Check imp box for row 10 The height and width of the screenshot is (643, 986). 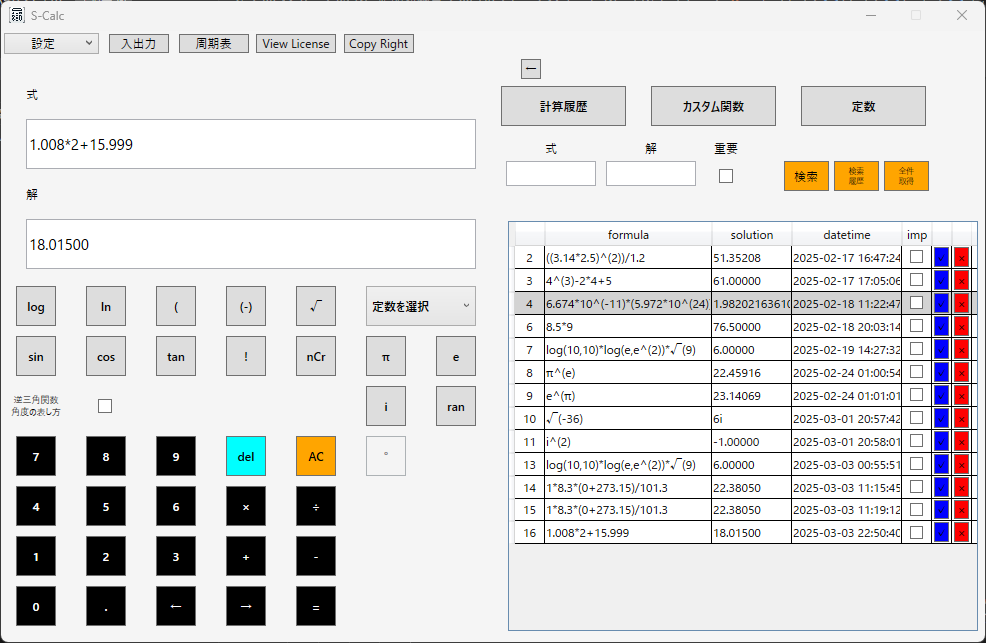[917, 417]
